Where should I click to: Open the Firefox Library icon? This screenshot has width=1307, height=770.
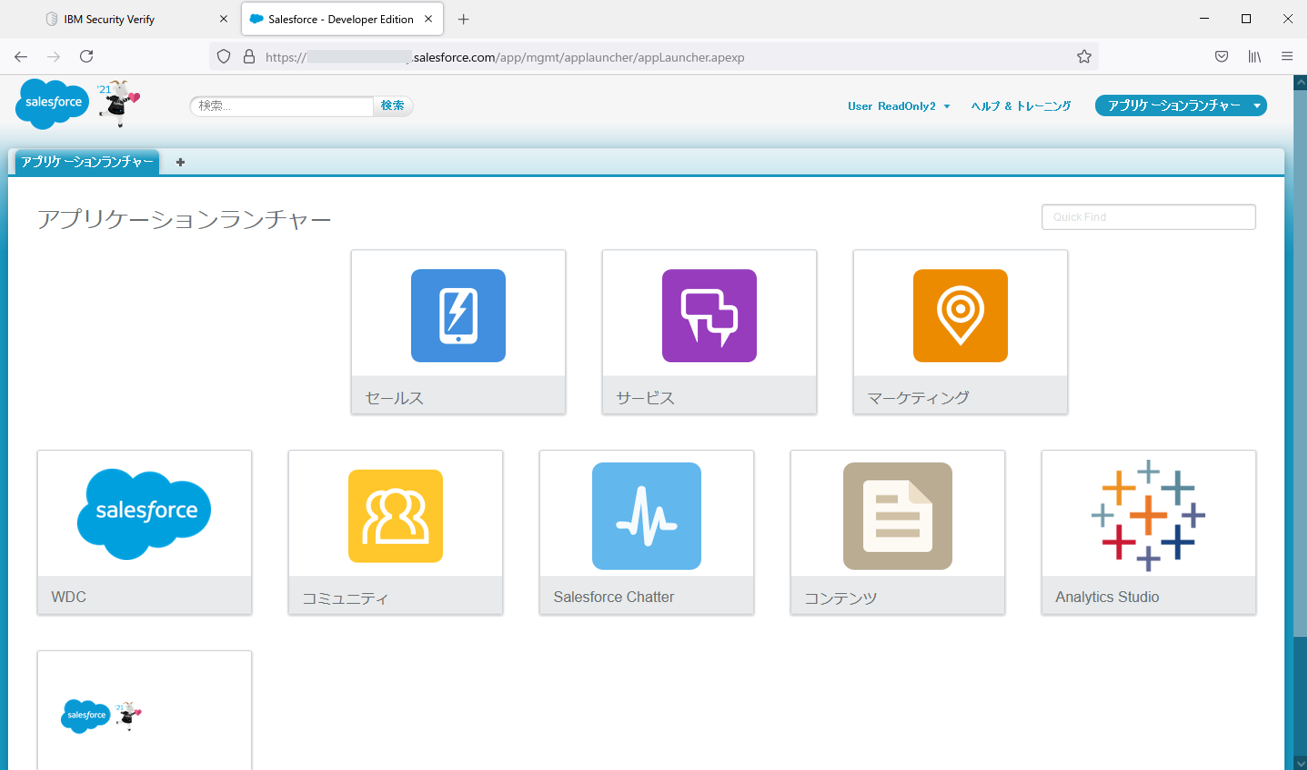pos(1254,57)
